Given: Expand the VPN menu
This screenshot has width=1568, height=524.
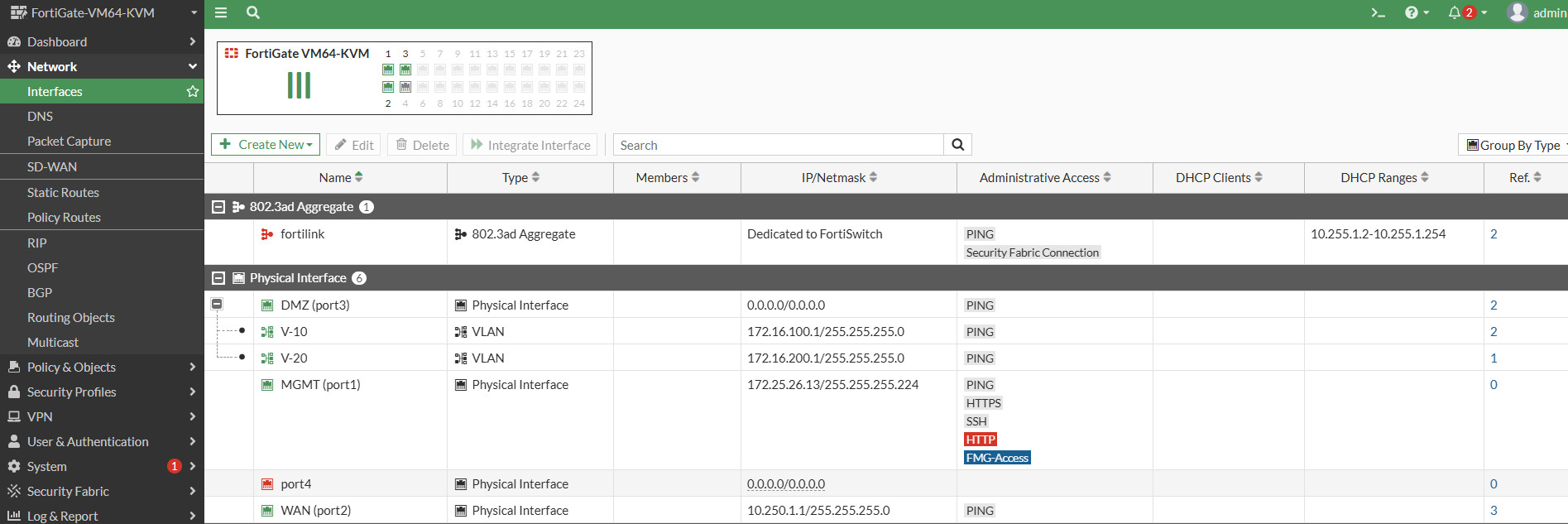Looking at the screenshot, I should coord(102,416).
